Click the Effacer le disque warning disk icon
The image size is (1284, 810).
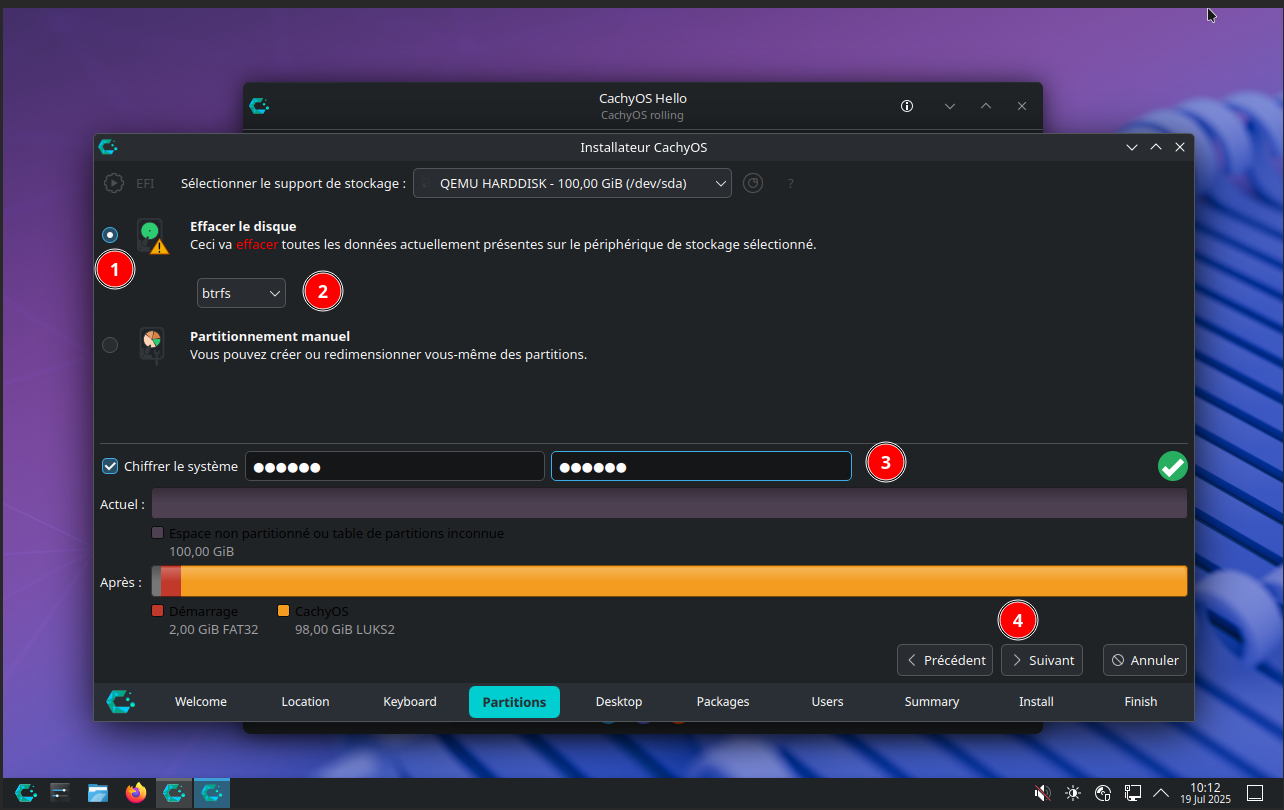(150, 236)
